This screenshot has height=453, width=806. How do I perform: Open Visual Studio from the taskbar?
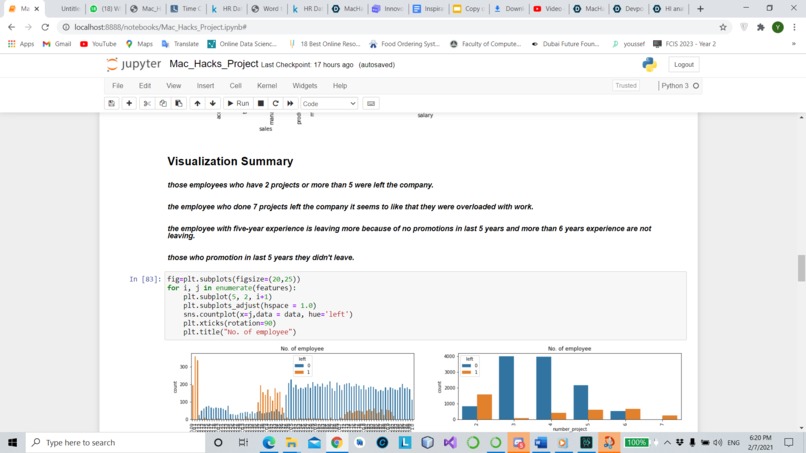pos(450,442)
